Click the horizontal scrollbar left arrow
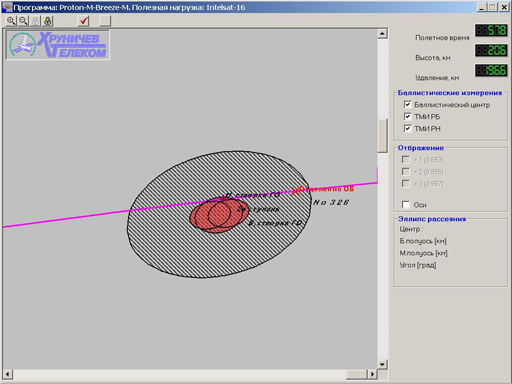Image resolution: width=512 pixels, height=384 pixels. pyautogui.click(x=8, y=374)
